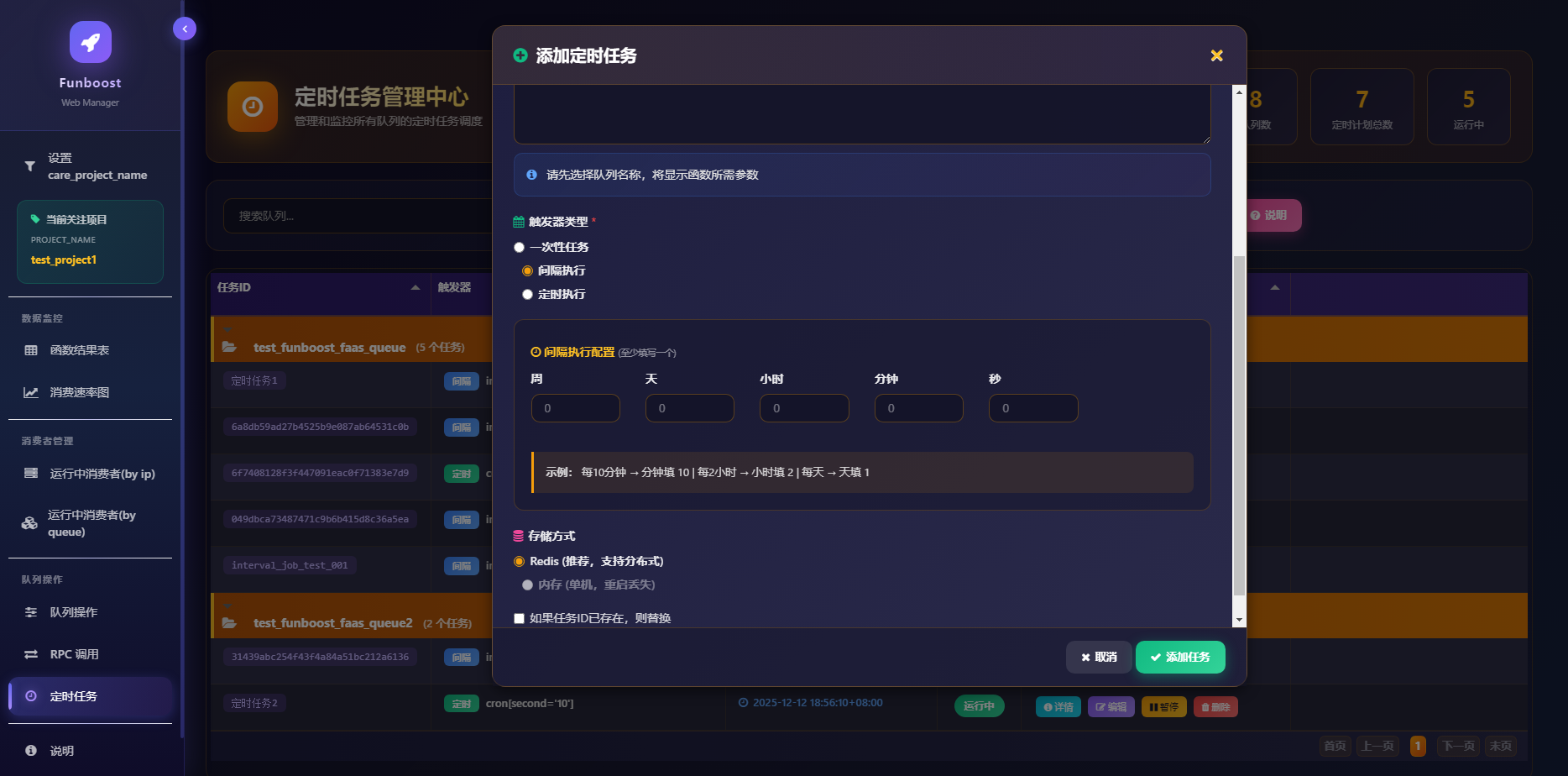Click the filter icon beside care_project_name
This screenshot has width=1568, height=776.
29,166
